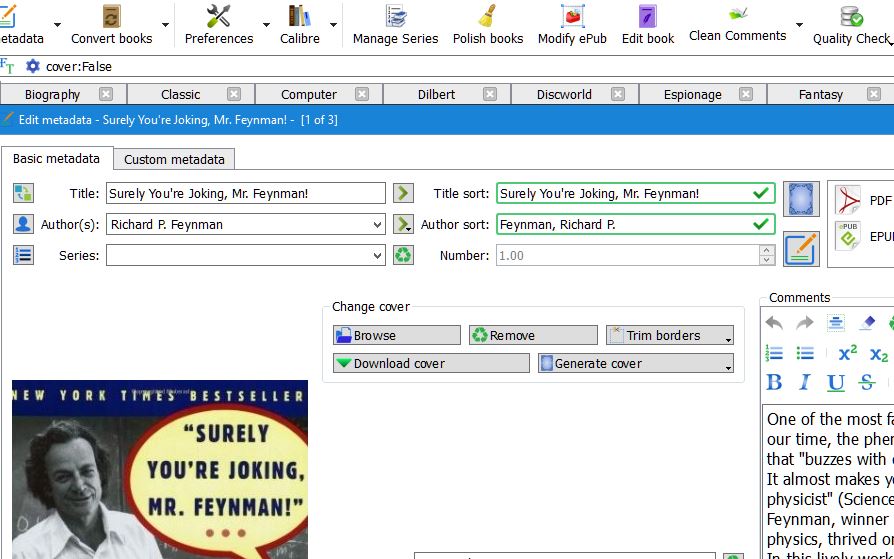
Task: Redo in Comments editor
Action: (804, 323)
